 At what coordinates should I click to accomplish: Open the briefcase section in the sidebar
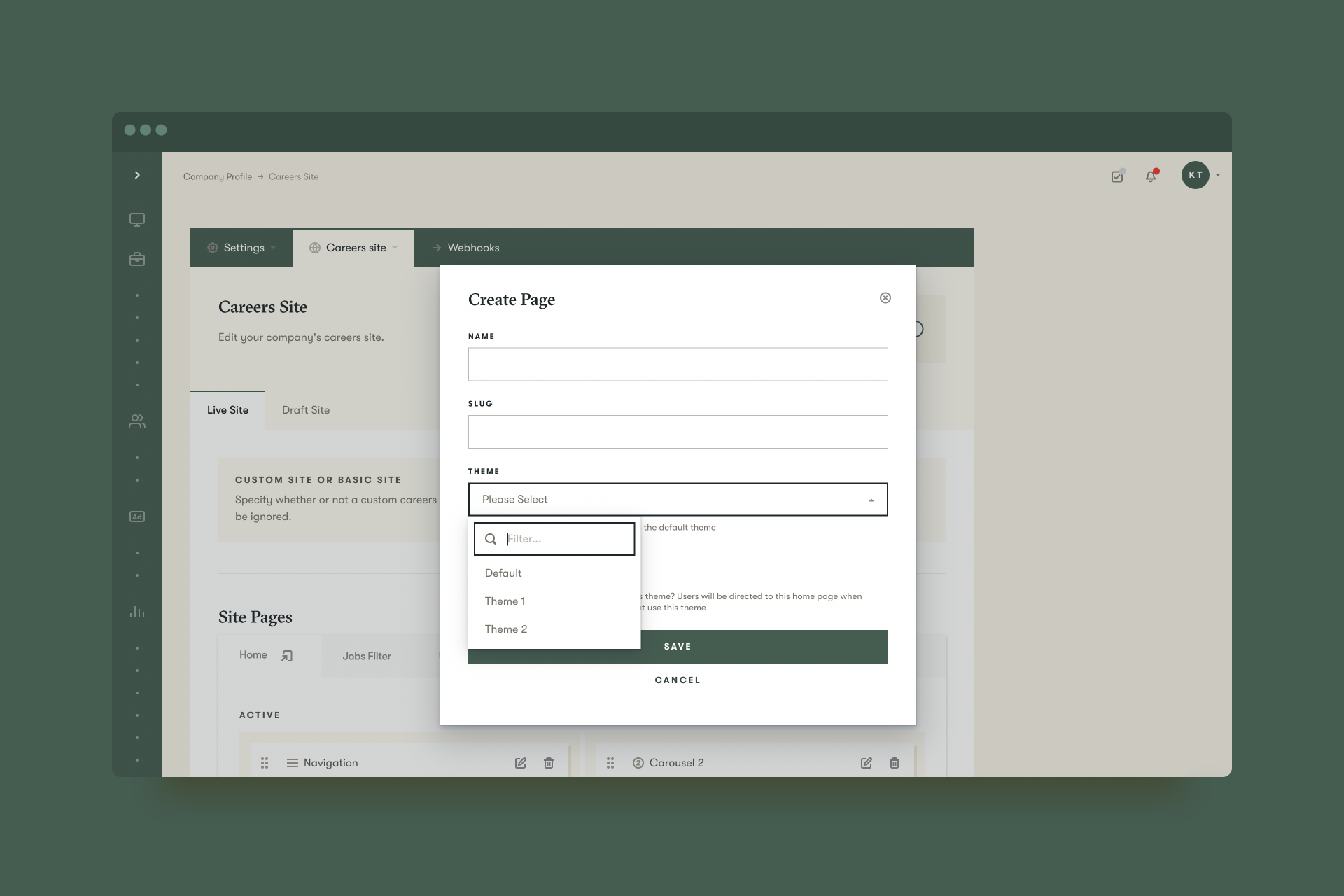click(137, 259)
